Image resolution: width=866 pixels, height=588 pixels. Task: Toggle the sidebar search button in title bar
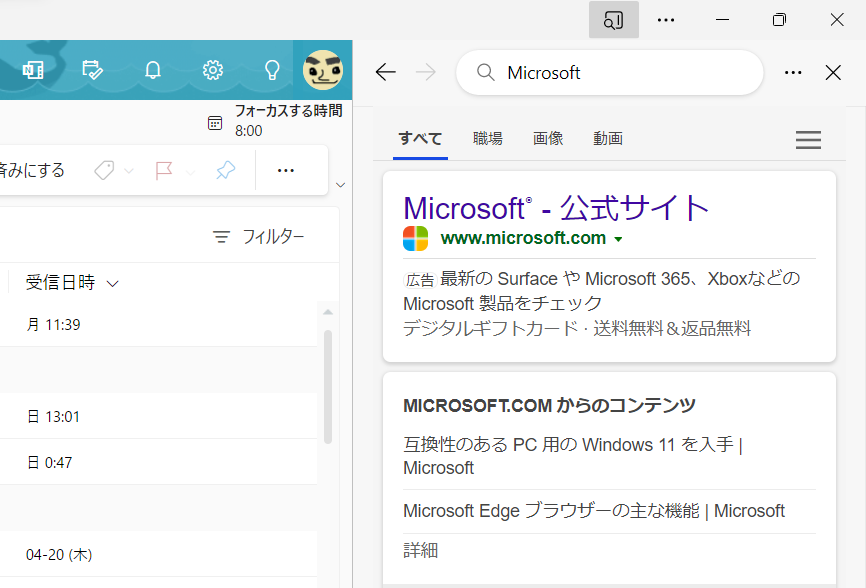point(614,20)
